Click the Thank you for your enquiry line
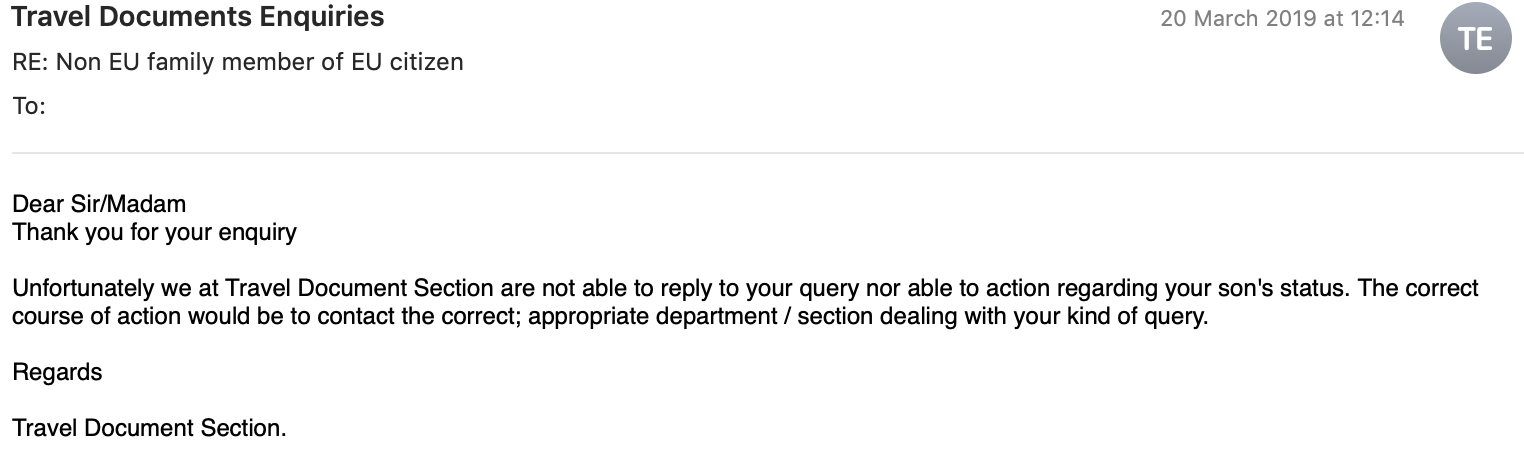Image resolution: width=1524 pixels, height=468 pixels. 154,233
